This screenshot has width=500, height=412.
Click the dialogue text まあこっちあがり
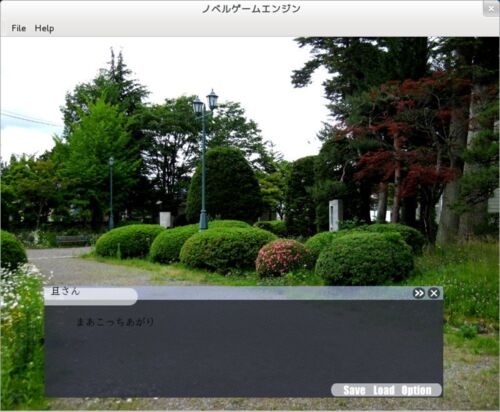(x=115, y=322)
